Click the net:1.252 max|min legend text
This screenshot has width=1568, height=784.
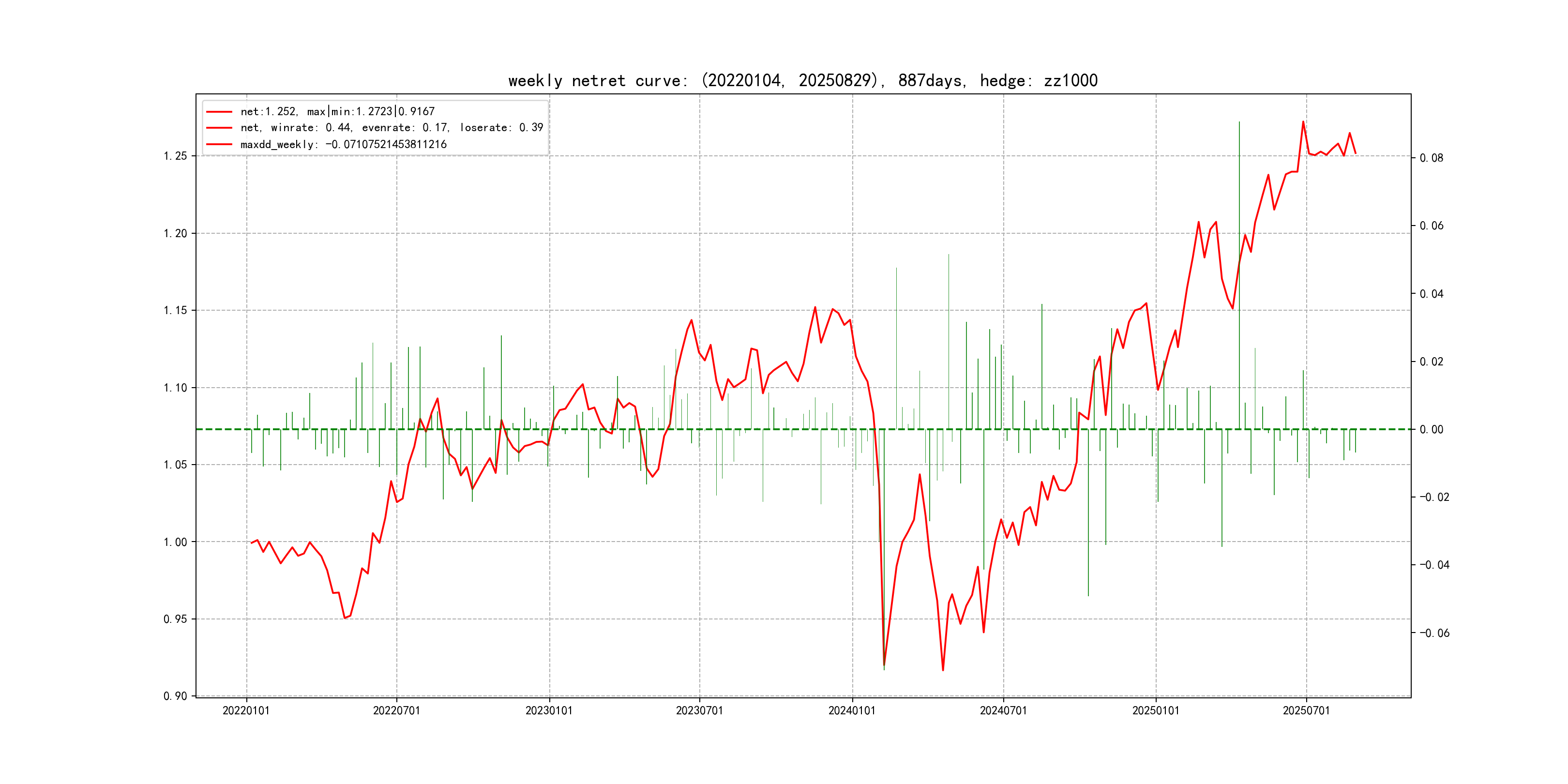point(337,112)
